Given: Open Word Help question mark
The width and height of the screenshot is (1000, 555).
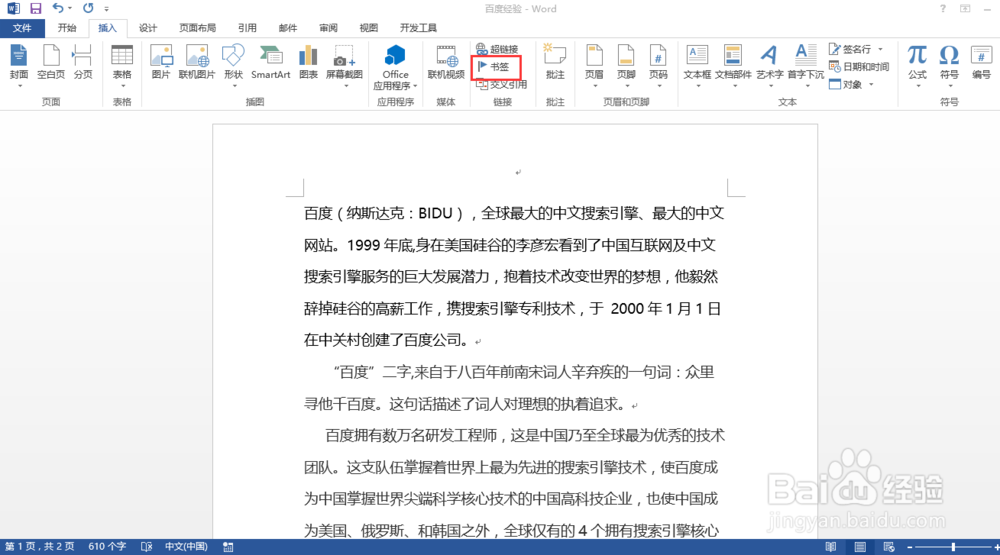Looking at the screenshot, I should click(x=943, y=9).
